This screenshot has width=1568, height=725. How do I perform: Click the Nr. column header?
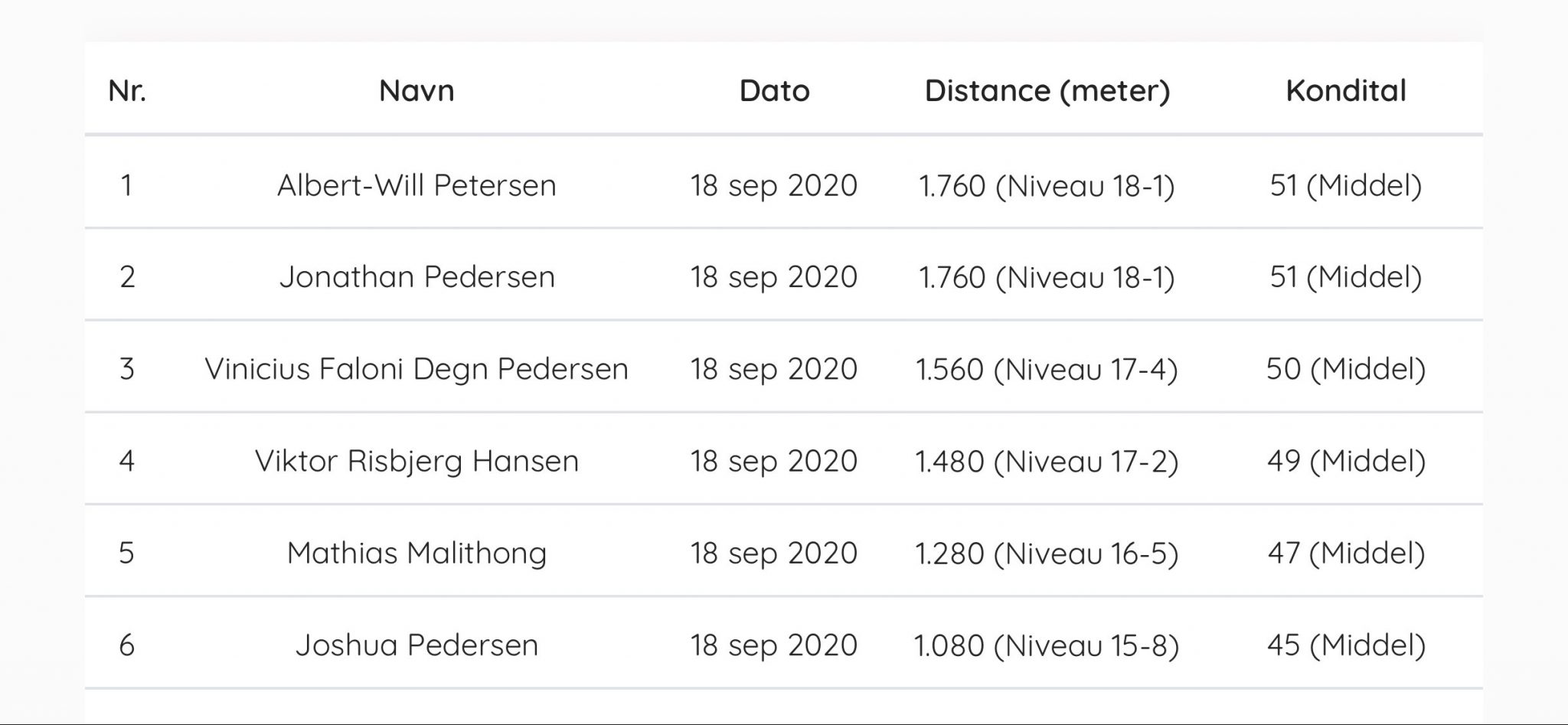pyautogui.click(x=127, y=90)
